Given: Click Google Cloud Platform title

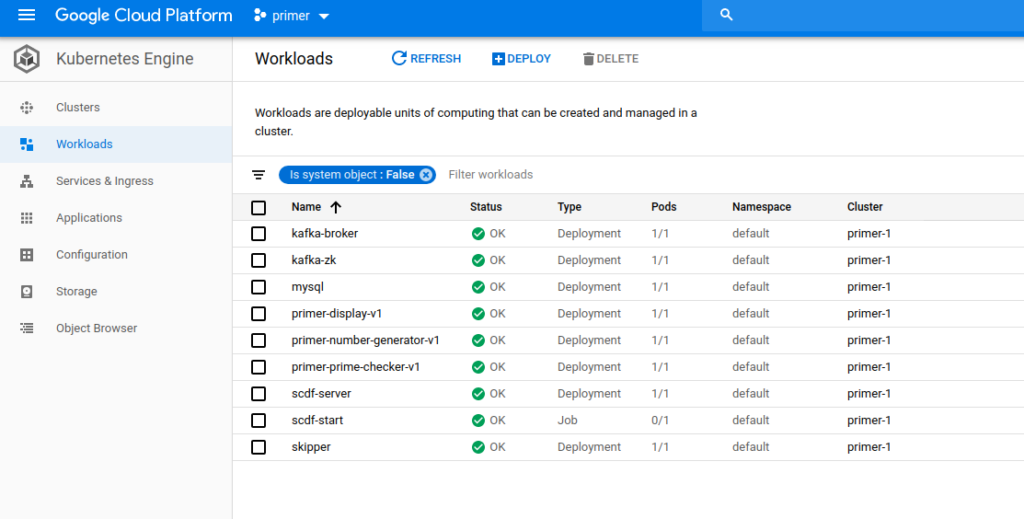Looking at the screenshot, I should (x=144, y=15).
